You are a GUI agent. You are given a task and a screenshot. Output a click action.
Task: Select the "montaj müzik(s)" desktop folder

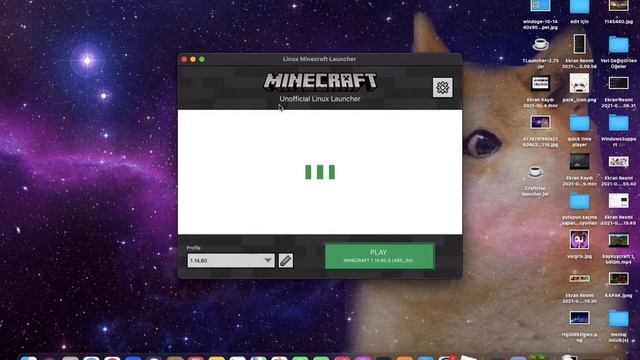click(x=618, y=318)
